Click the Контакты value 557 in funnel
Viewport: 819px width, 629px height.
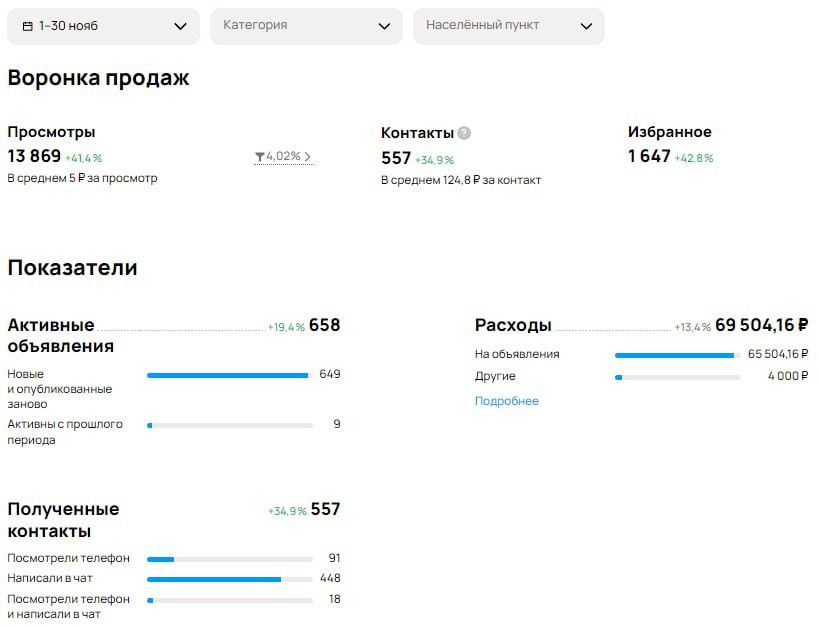click(396, 158)
